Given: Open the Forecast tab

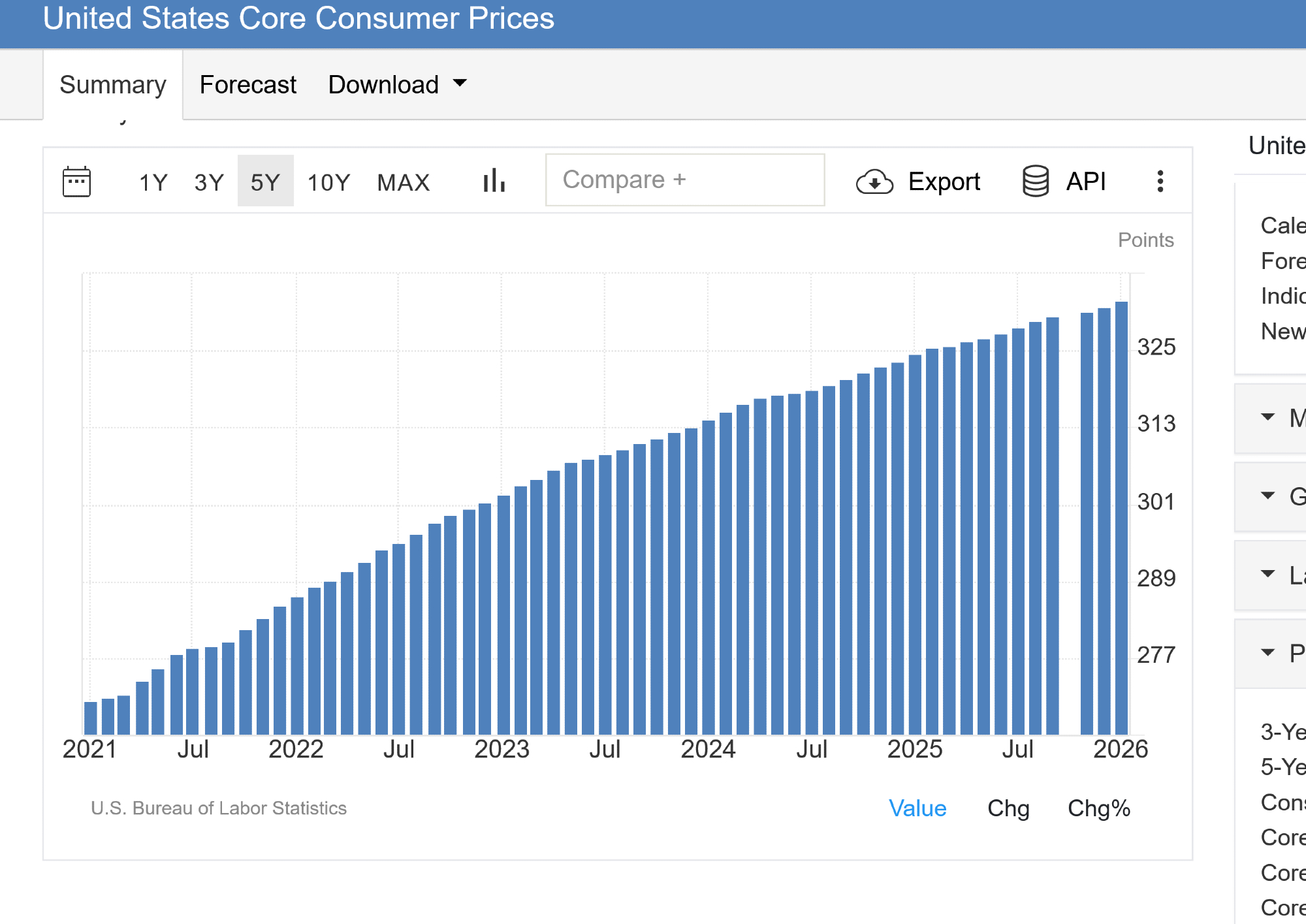Looking at the screenshot, I should 247,85.
